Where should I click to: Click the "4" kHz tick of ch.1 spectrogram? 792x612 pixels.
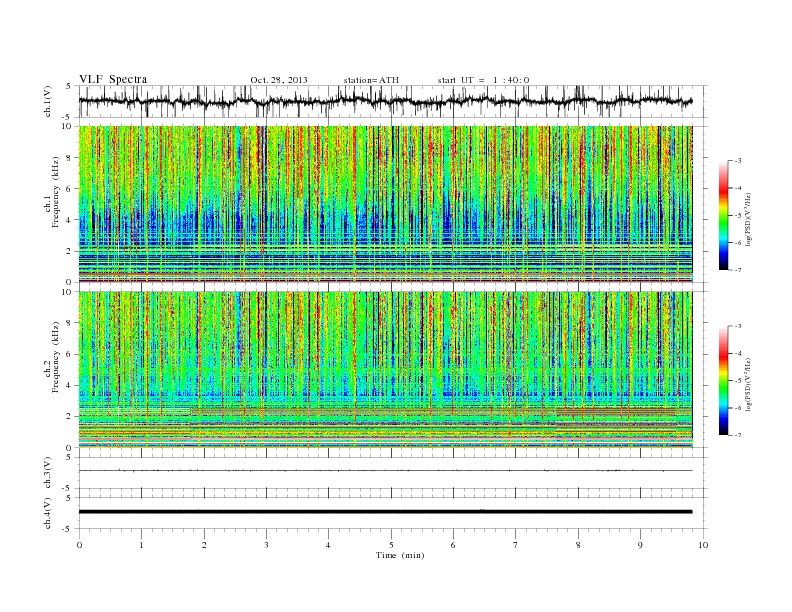point(70,220)
